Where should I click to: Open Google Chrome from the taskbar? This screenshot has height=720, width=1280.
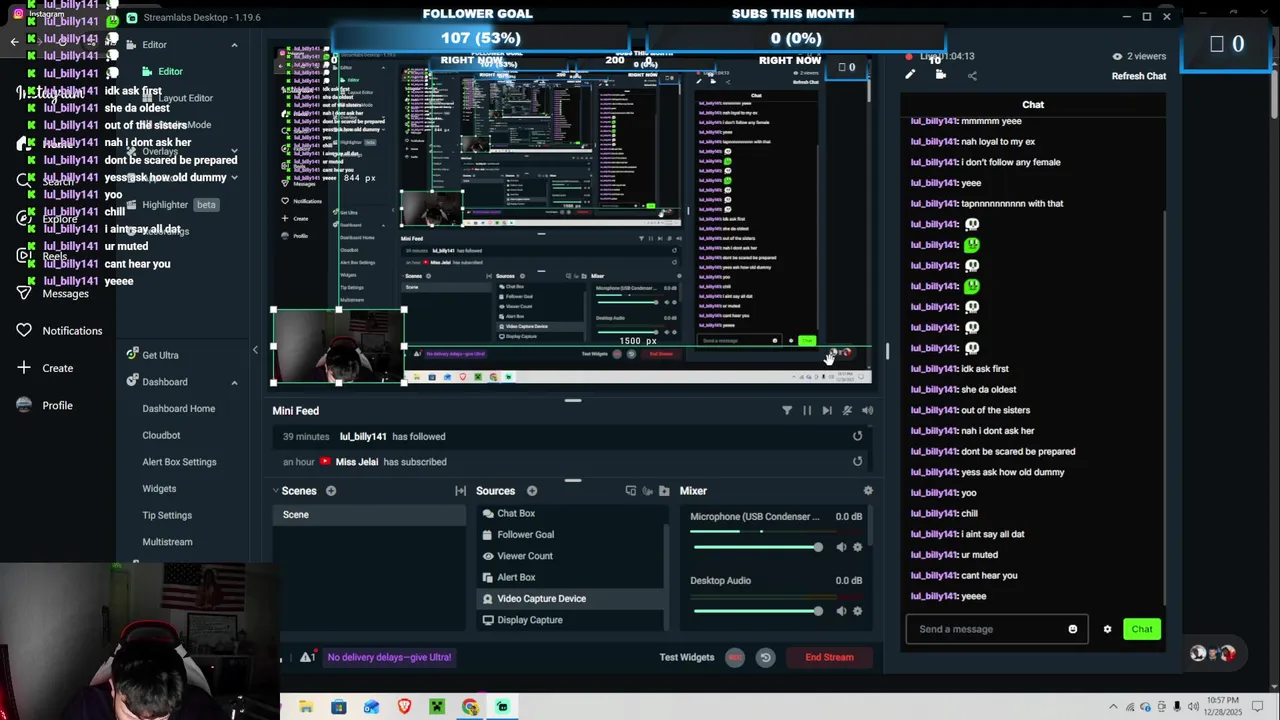tap(470, 707)
